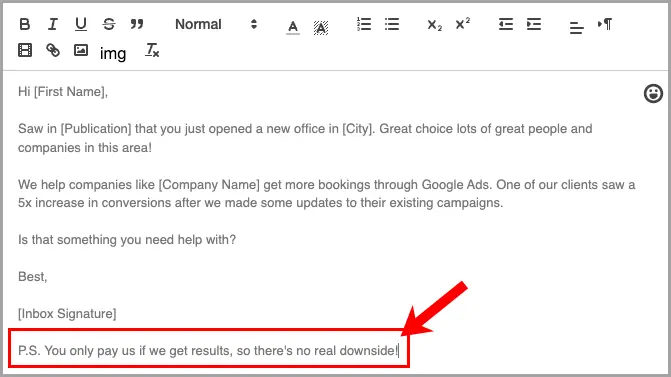Insert a blockquote

tap(137, 24)
